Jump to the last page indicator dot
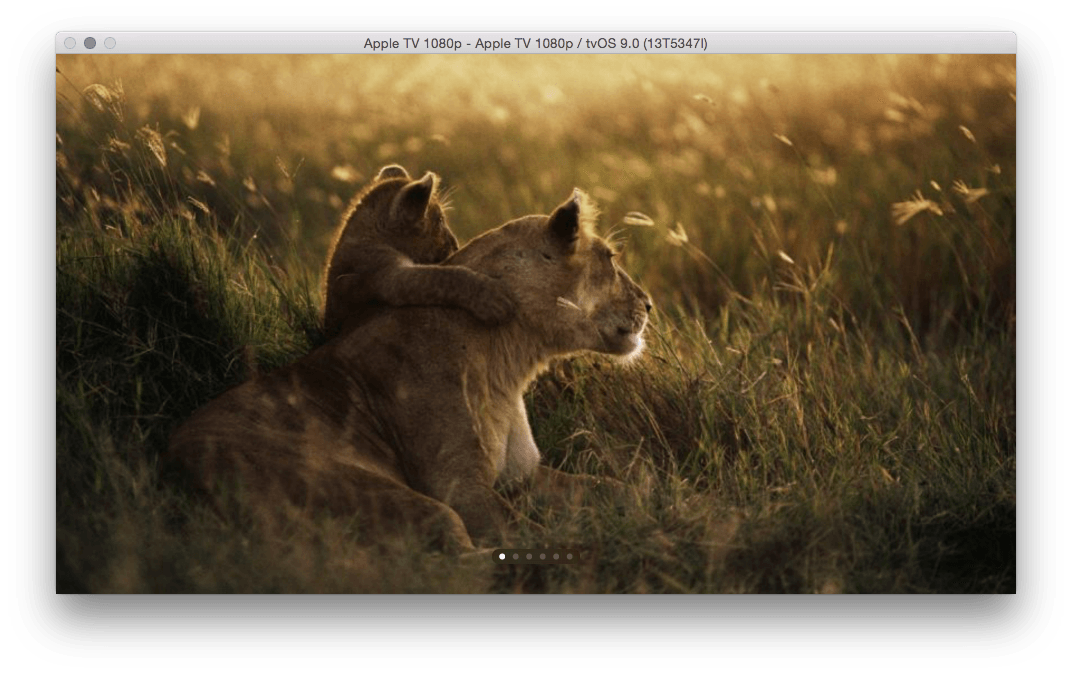1072x674 pixels. tap(570, 556)
